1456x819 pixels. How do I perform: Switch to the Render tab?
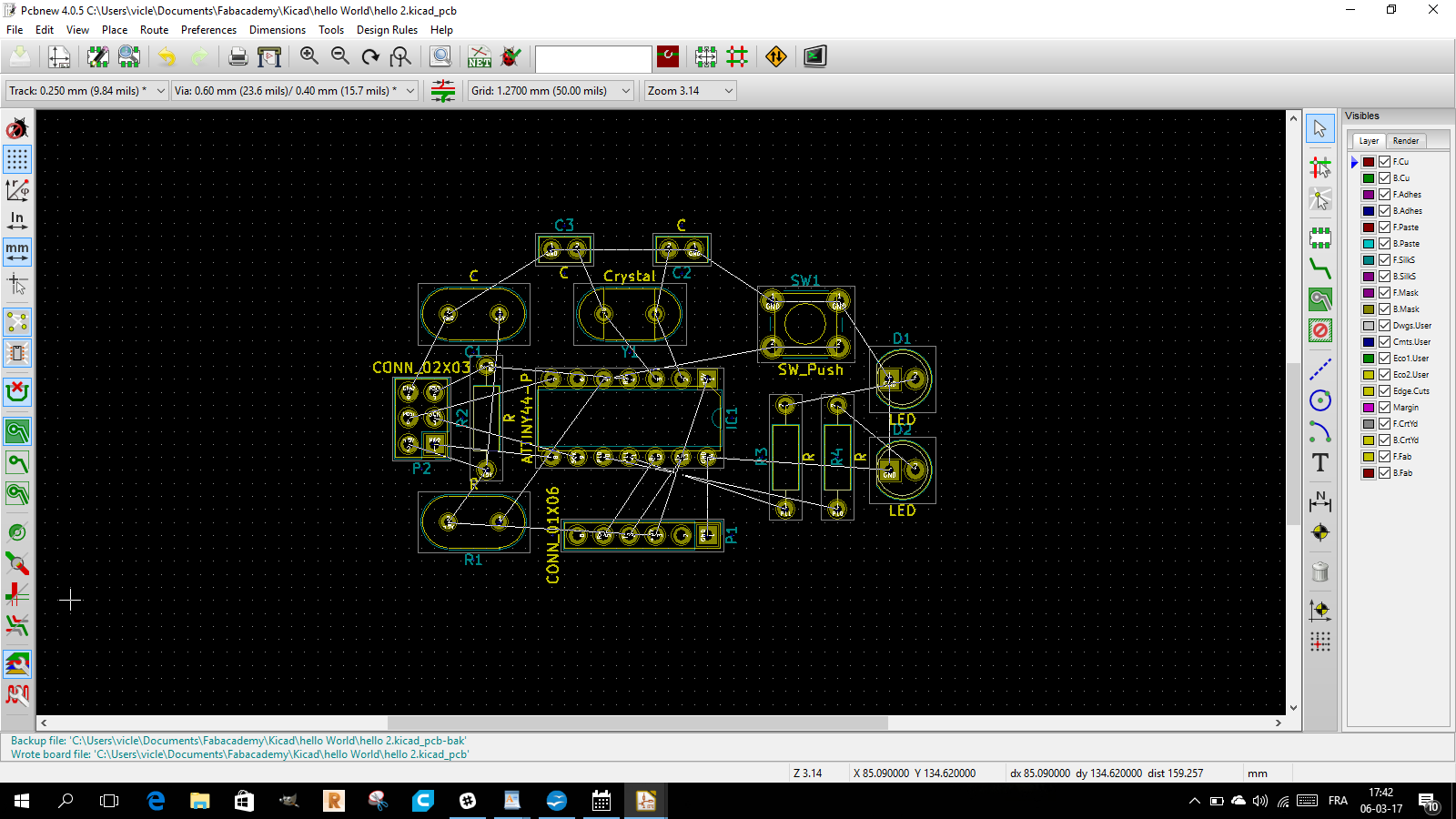coord(1405,141)
